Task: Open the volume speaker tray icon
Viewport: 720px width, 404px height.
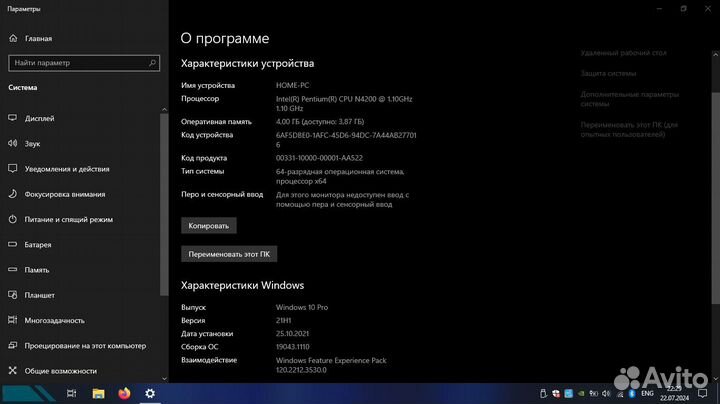Action: pyautogui.click(x=606, y=393)
